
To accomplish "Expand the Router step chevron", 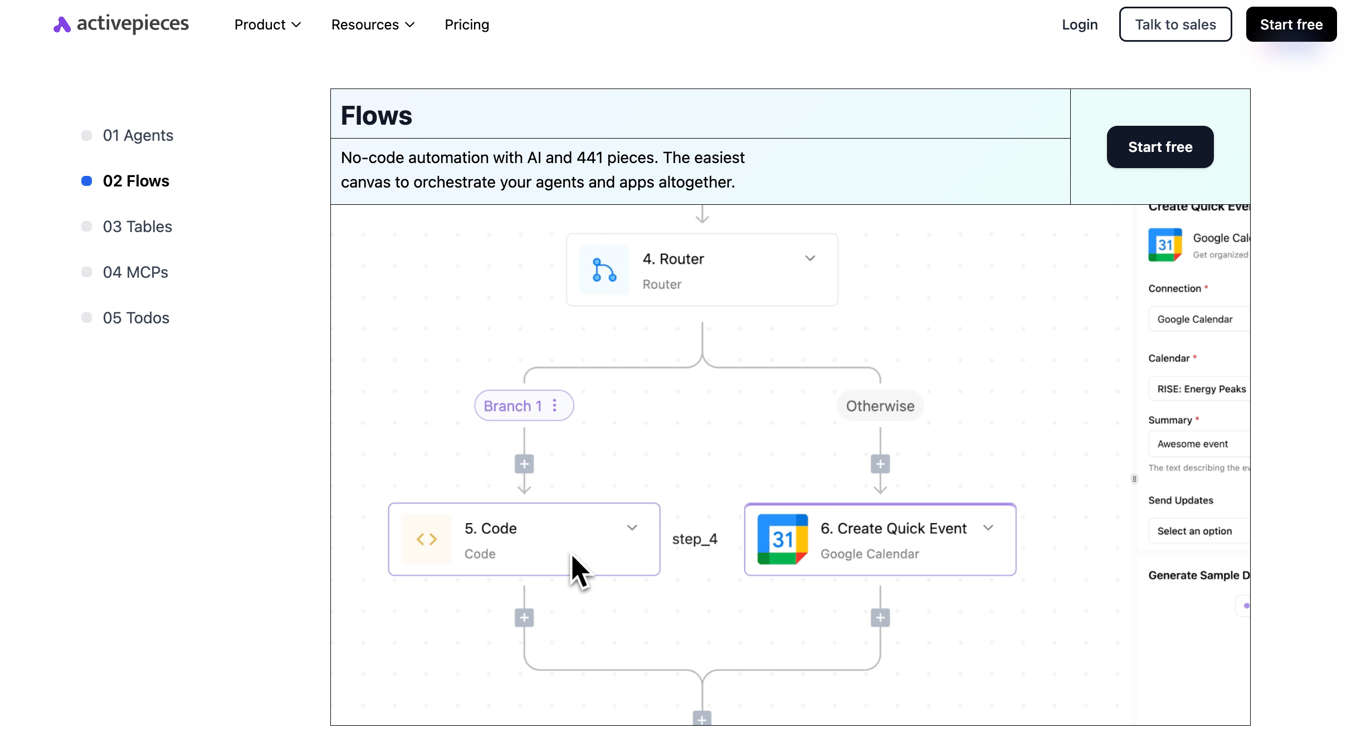I will 810,258.
